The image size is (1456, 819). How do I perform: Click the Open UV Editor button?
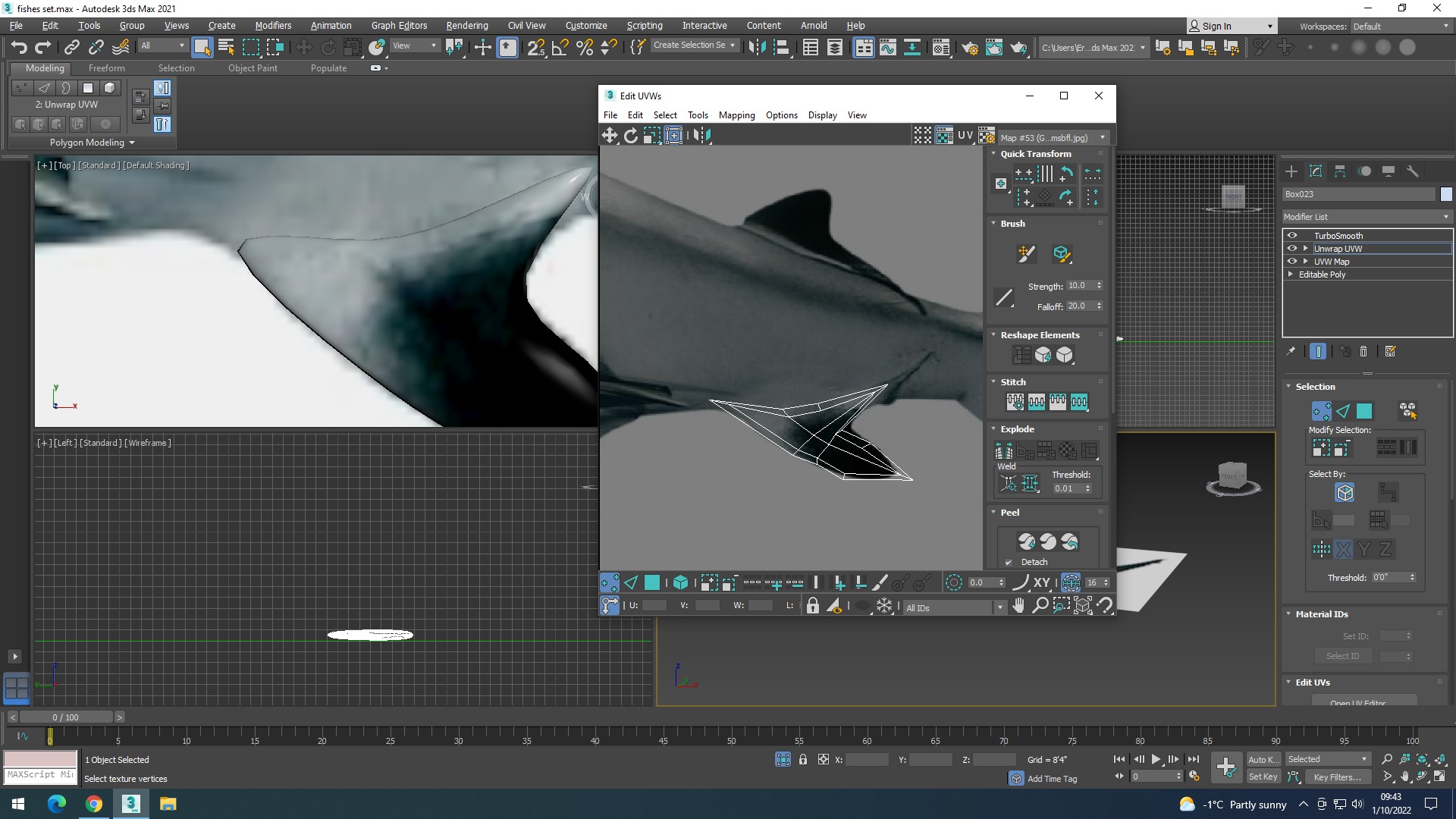(1364, 702)
